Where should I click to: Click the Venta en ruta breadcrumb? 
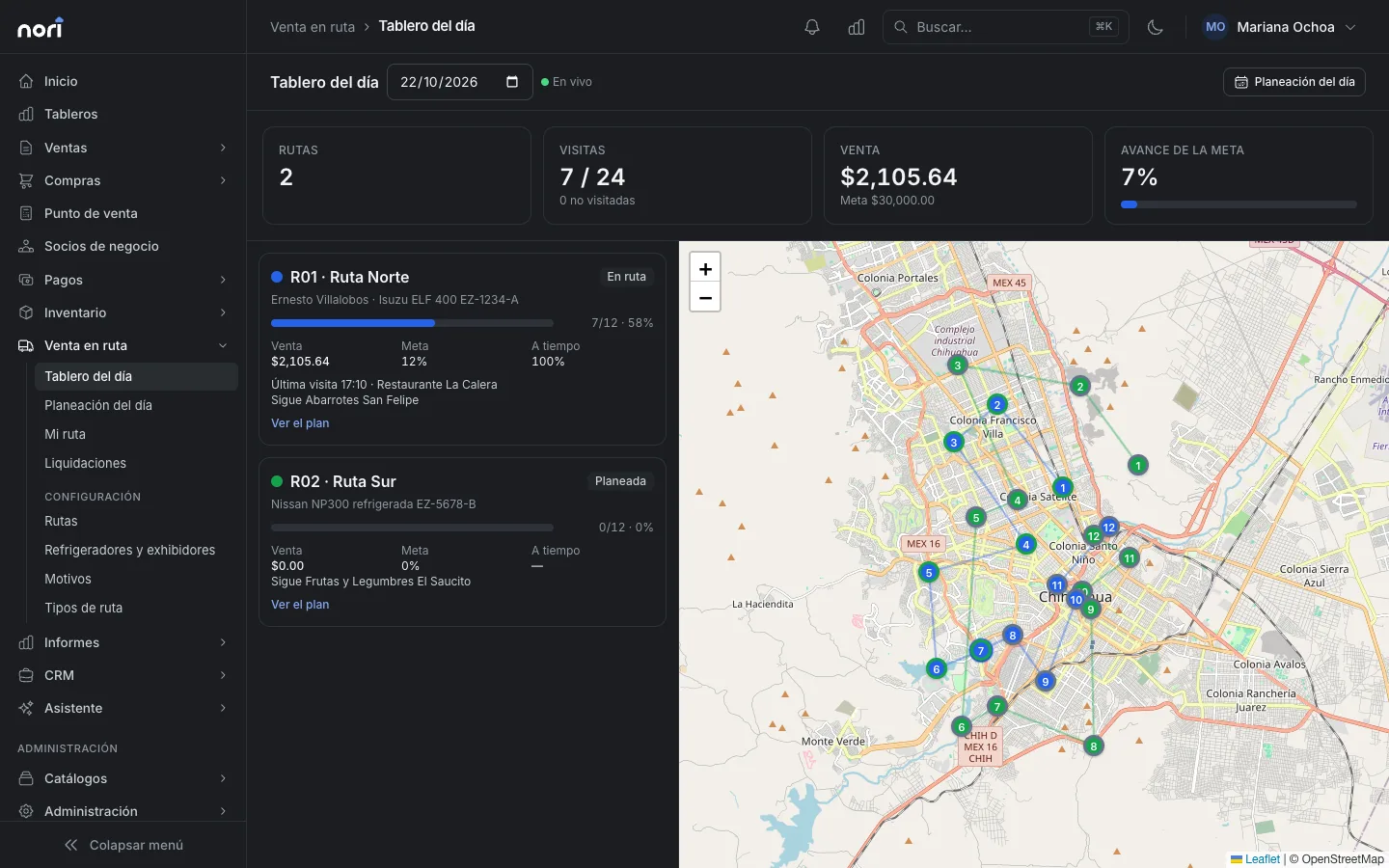pyautogui.click(x=313, y=27)
